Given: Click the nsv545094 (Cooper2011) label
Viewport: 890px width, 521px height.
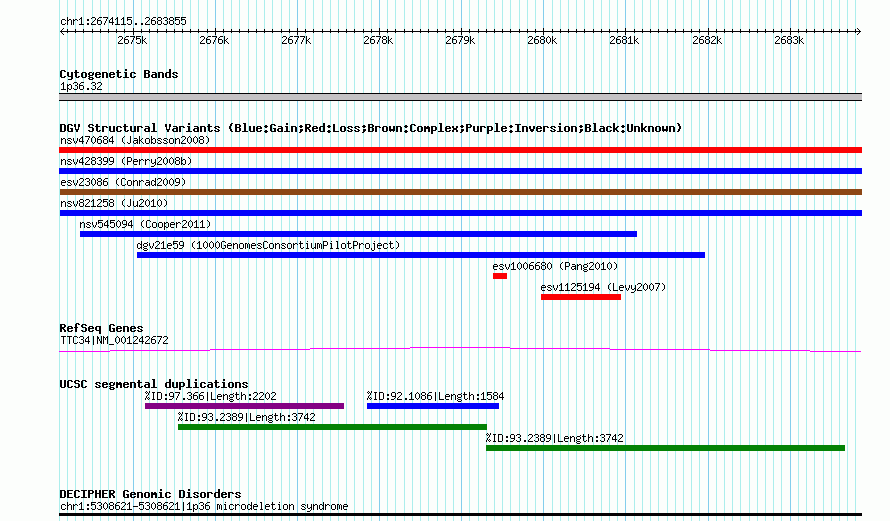Looking at the screenshot, I should (x=145, y=224).
